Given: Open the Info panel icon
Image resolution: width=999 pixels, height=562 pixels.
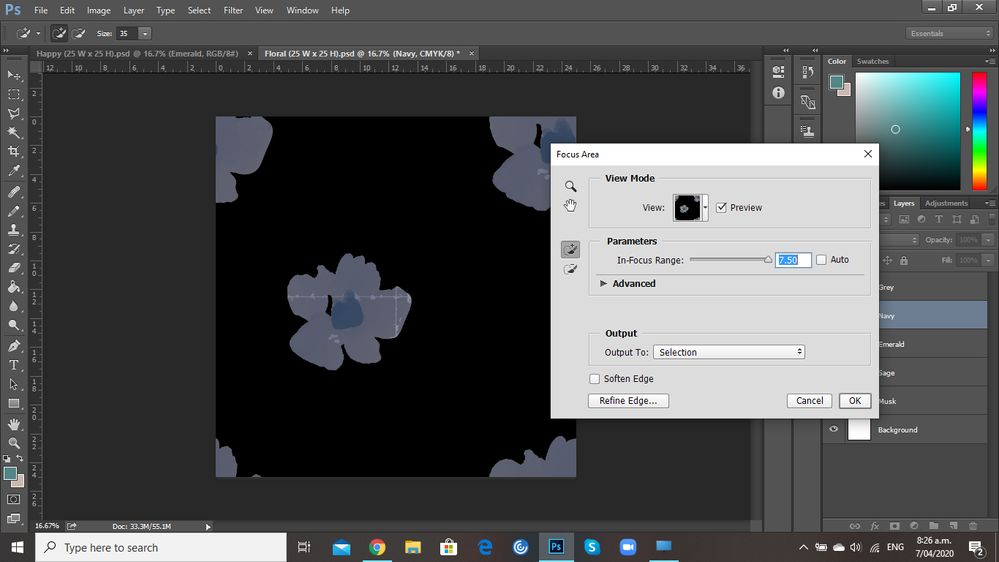Looking at the screenshot, I should point(778,93).
